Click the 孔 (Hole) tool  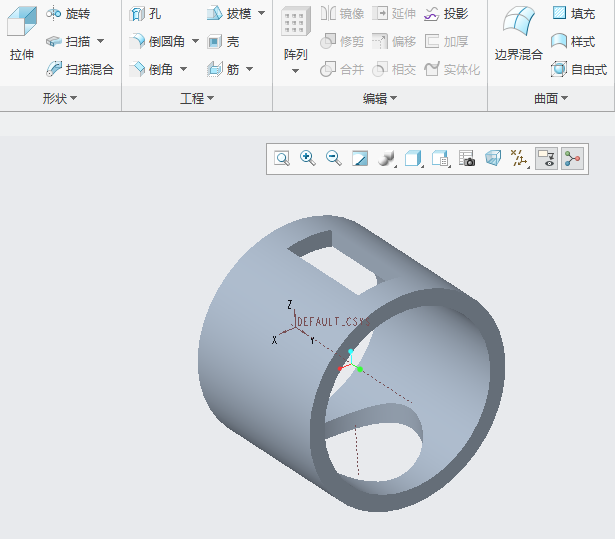click(146, 14)
